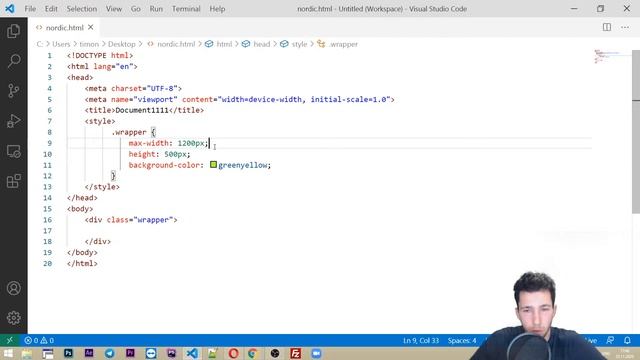Screen dimensions: 640x360
Task: Click the VS Code logo in title bar
Action: [10, 9]
